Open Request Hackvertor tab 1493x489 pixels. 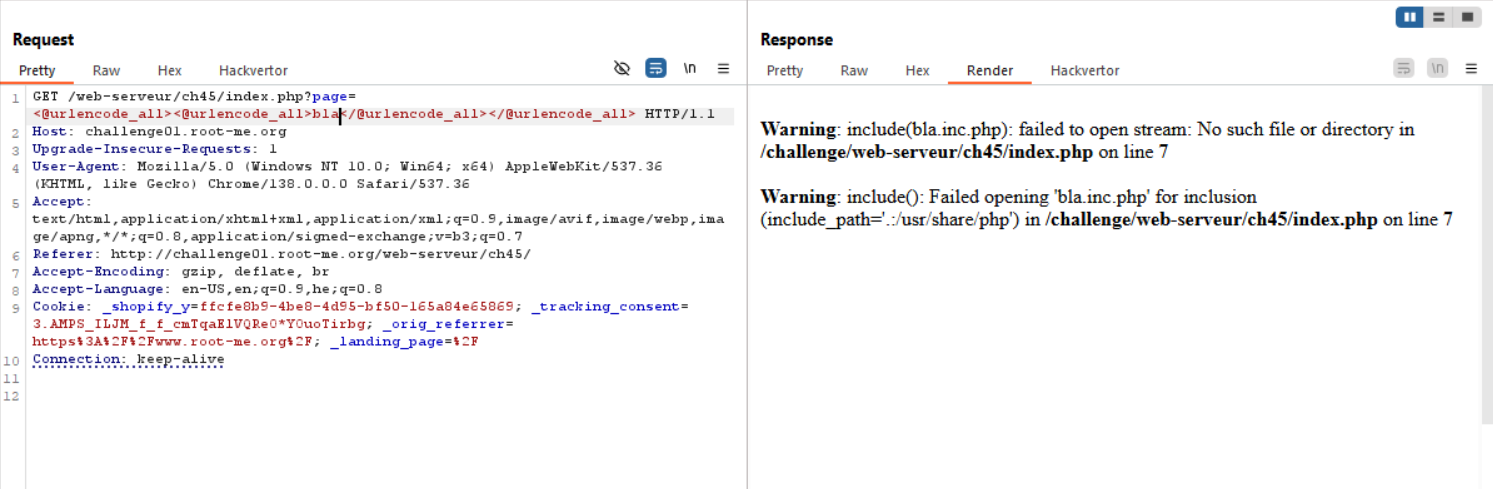click(x=253, y=70)
